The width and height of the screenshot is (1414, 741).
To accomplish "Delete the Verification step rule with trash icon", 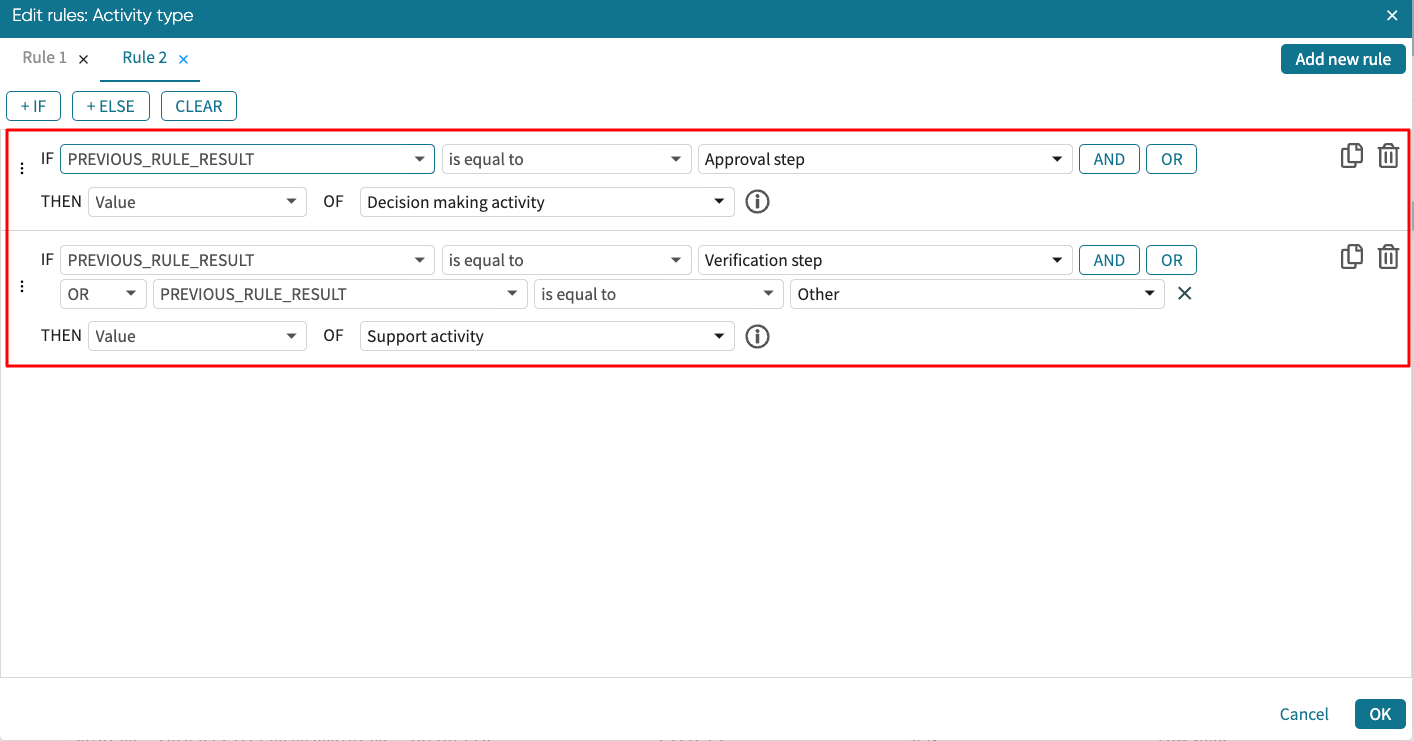I will 1388,257.
